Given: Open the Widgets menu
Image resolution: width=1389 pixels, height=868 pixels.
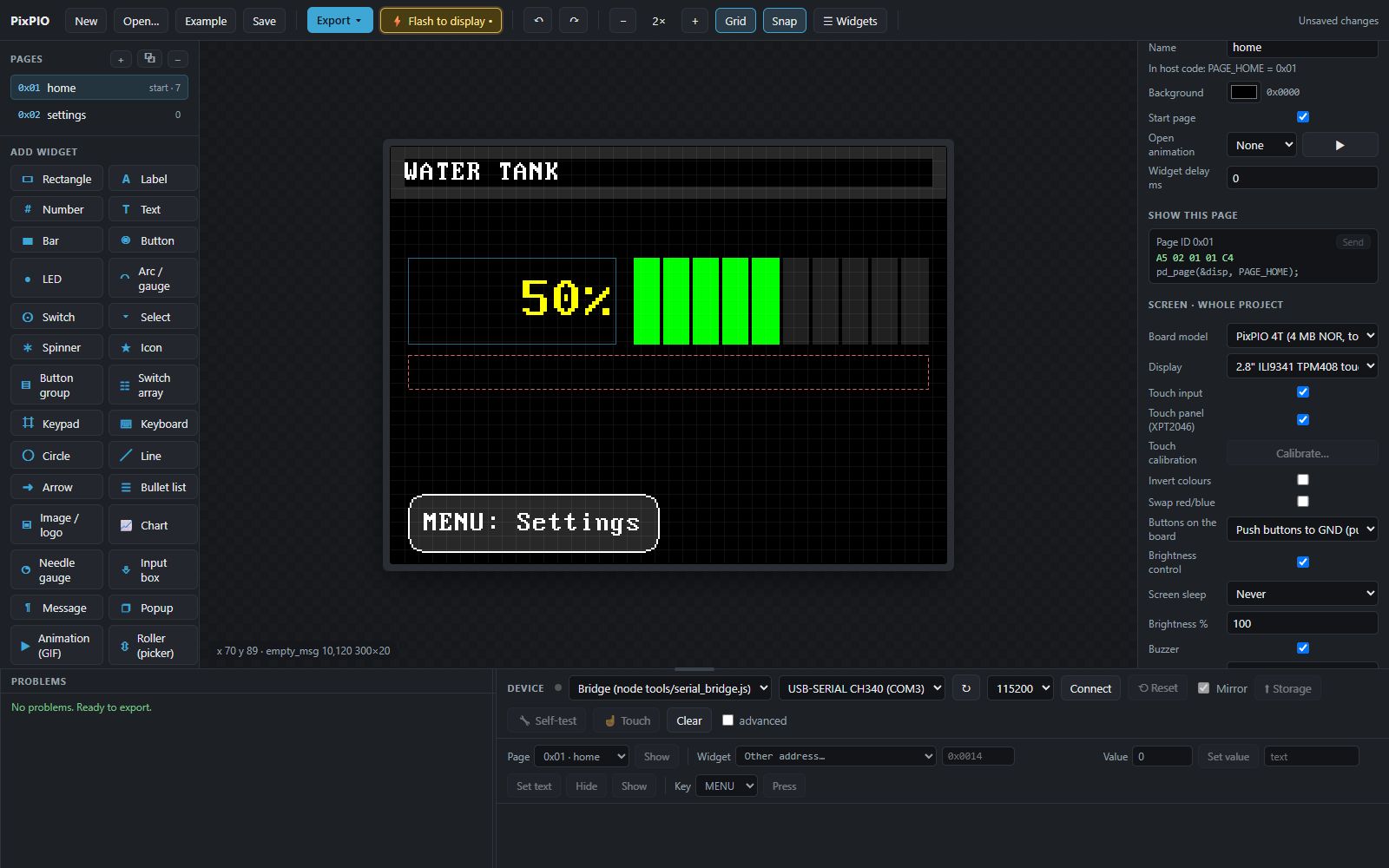Looking at the screenshot, I should click(x=850, y=21).
